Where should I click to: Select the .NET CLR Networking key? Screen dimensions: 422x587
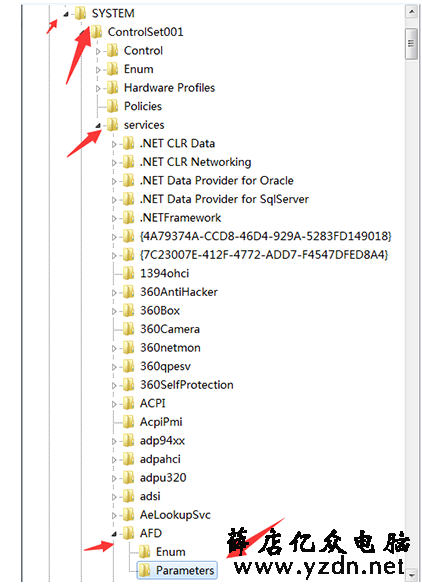coord(195,162)
